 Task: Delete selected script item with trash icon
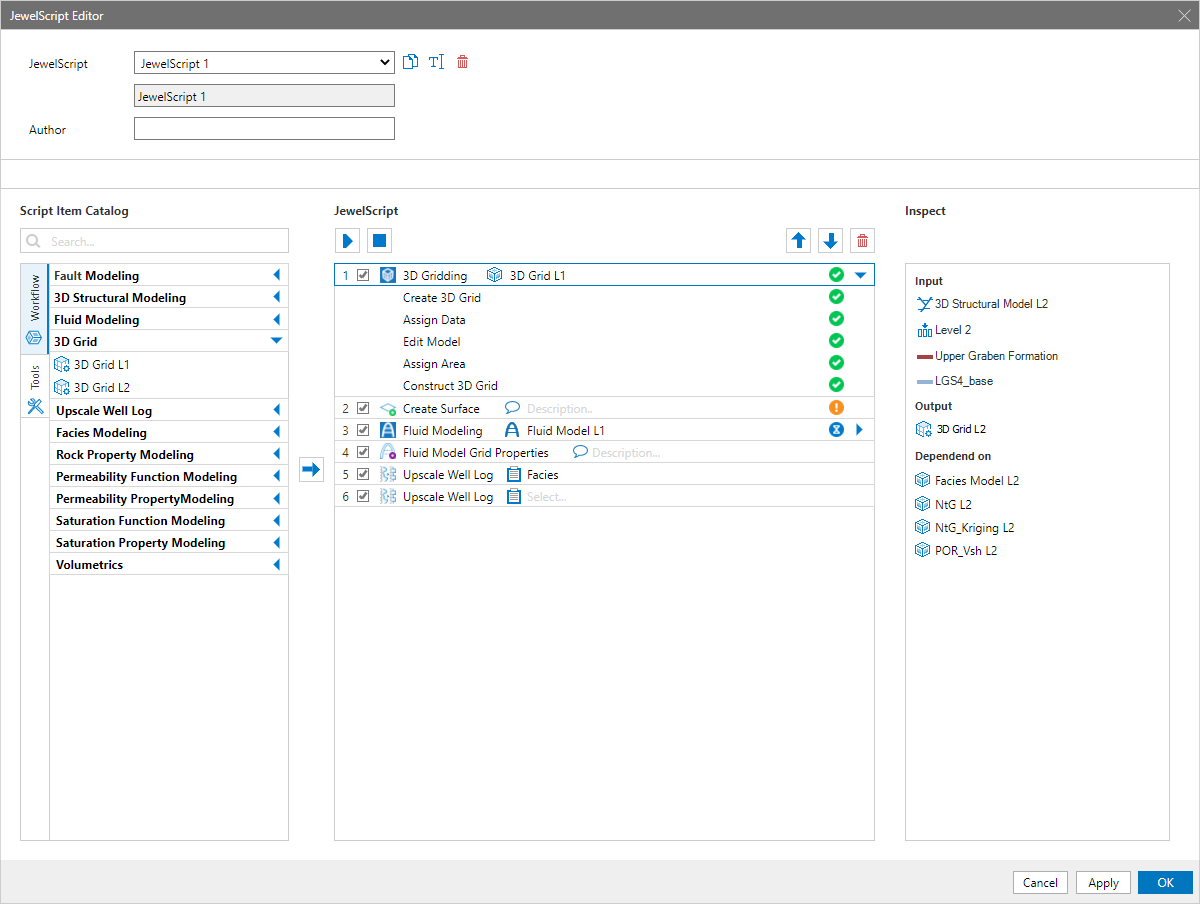[x=862, y=241]
